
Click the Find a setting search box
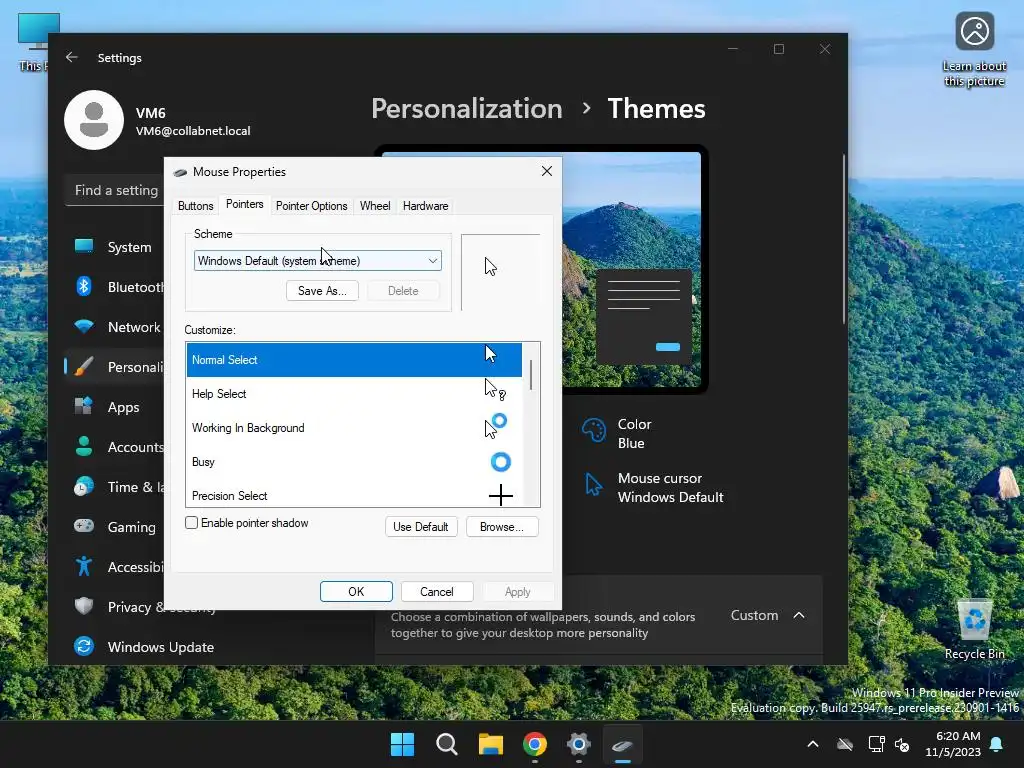(x=115, y=190)
